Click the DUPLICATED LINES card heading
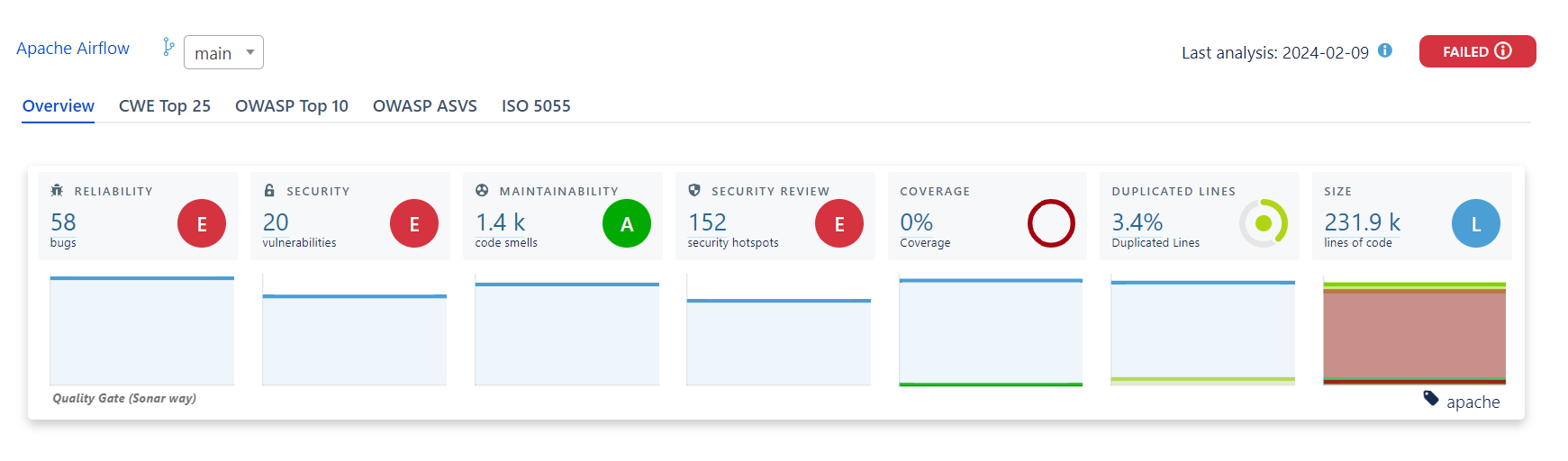 pyautogui.click(x=1174, y=191)
